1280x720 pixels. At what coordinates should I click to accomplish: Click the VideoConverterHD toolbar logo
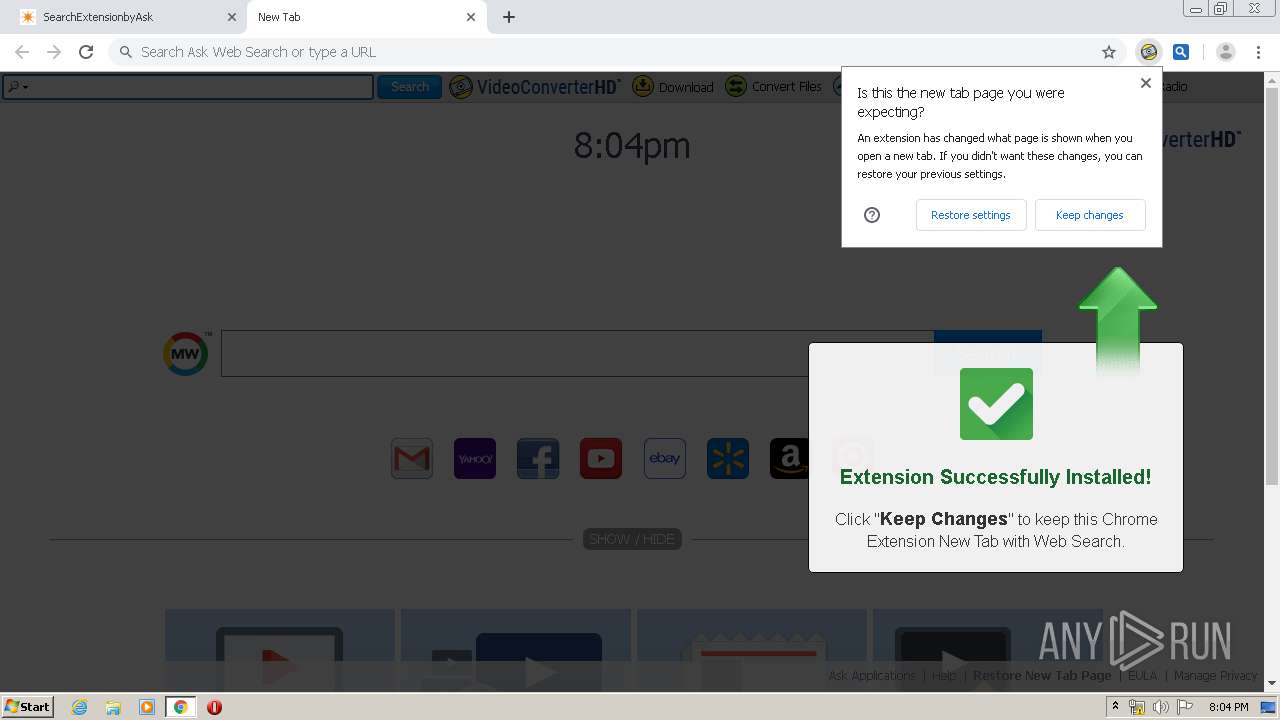(535, 87)
